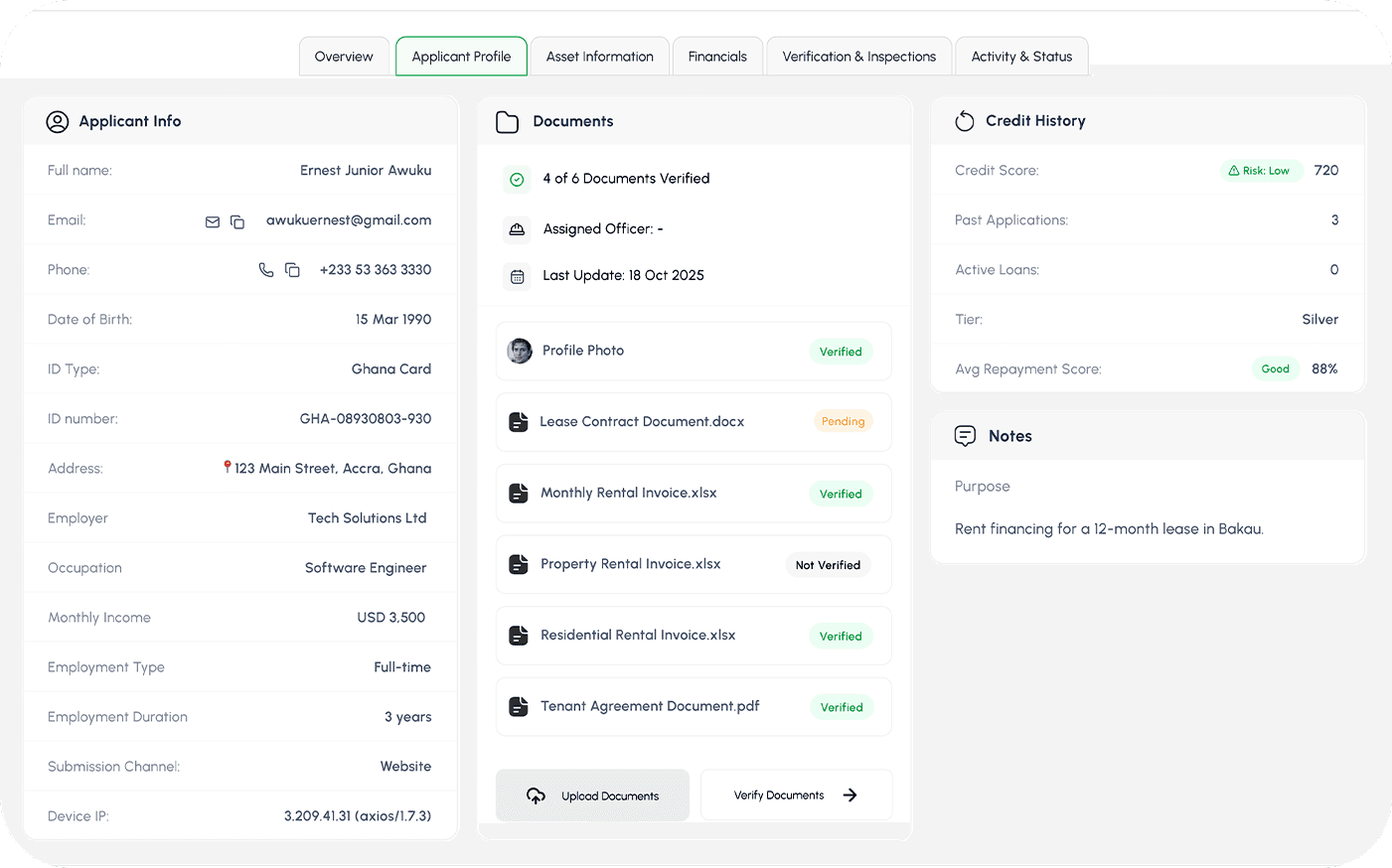
Task: Open Verification & Inspections tab
Action: [858, 57]
